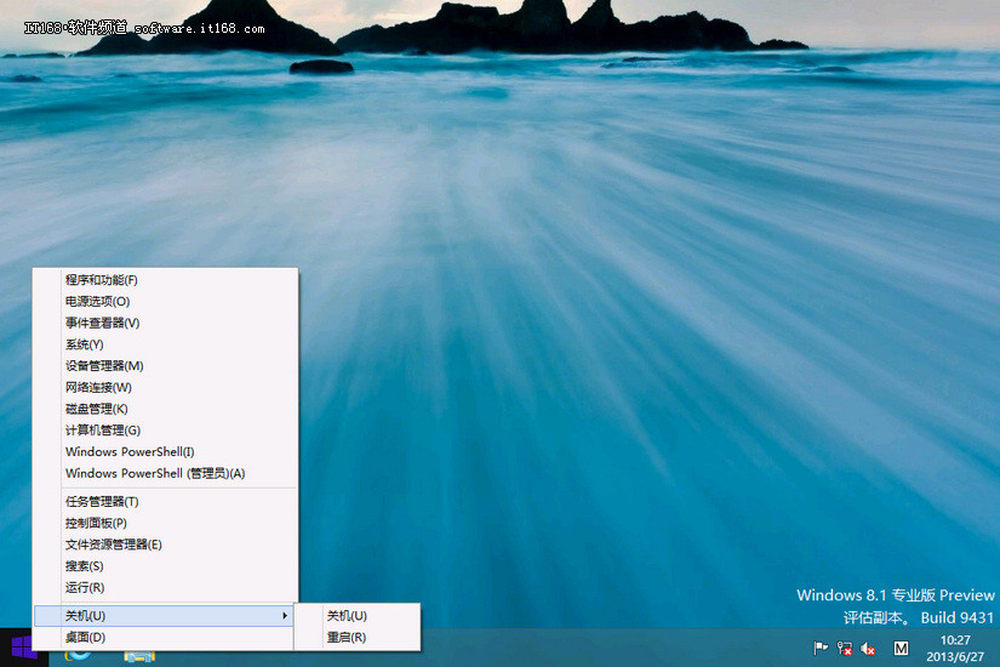Screen dimensions: 1000x667
Task: Open 控制面板(P) from the menu
Action: 94,523
